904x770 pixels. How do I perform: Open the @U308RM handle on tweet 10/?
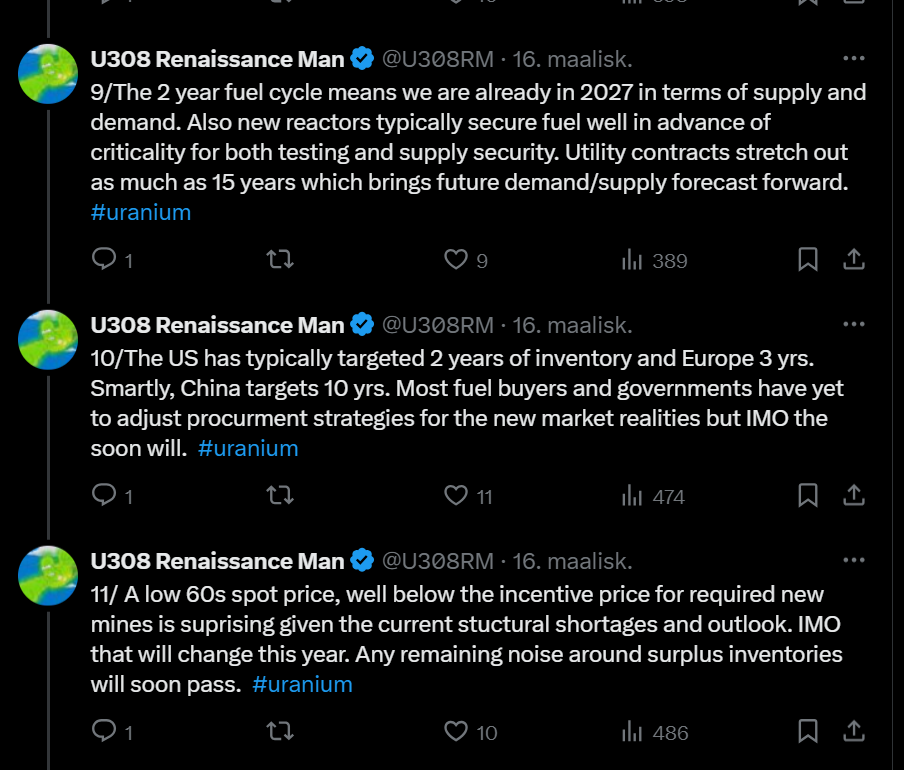pos(438,325)
